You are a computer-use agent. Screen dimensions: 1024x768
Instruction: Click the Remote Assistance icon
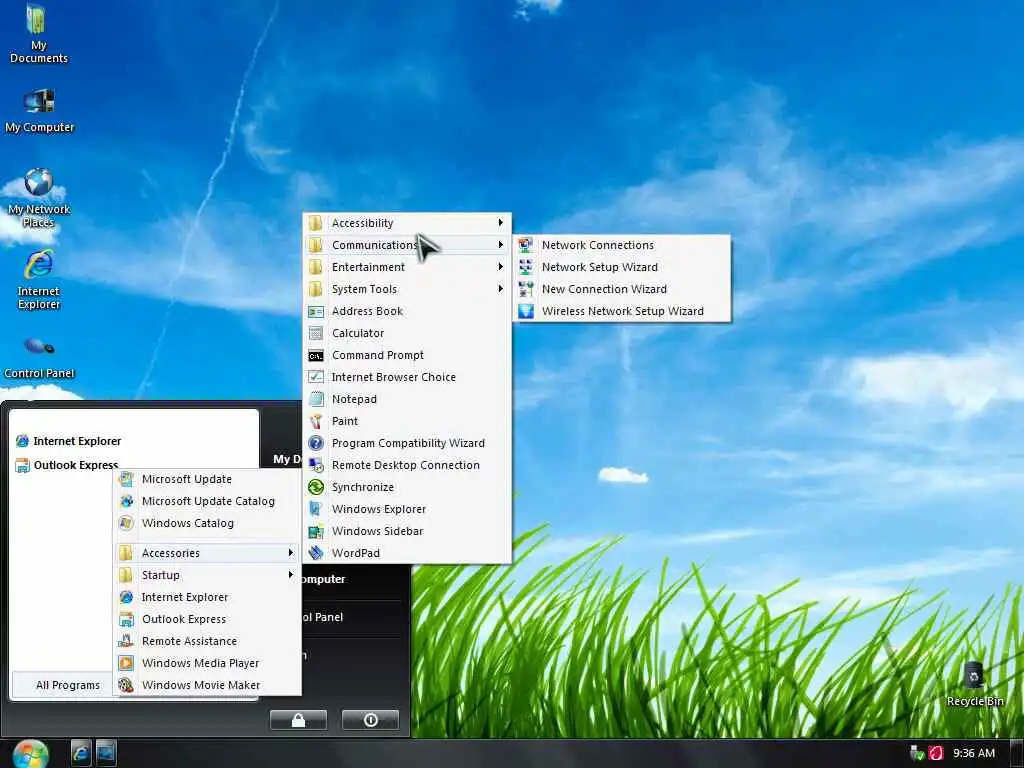click(x=126, y=641)
